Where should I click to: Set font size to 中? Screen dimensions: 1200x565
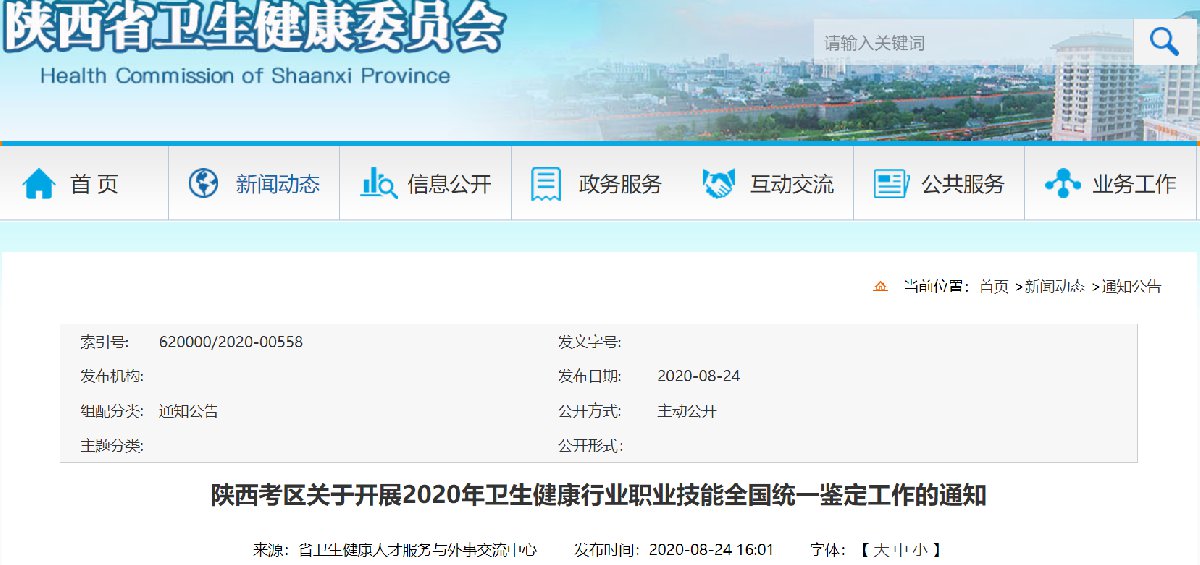(x=899, y=550)
